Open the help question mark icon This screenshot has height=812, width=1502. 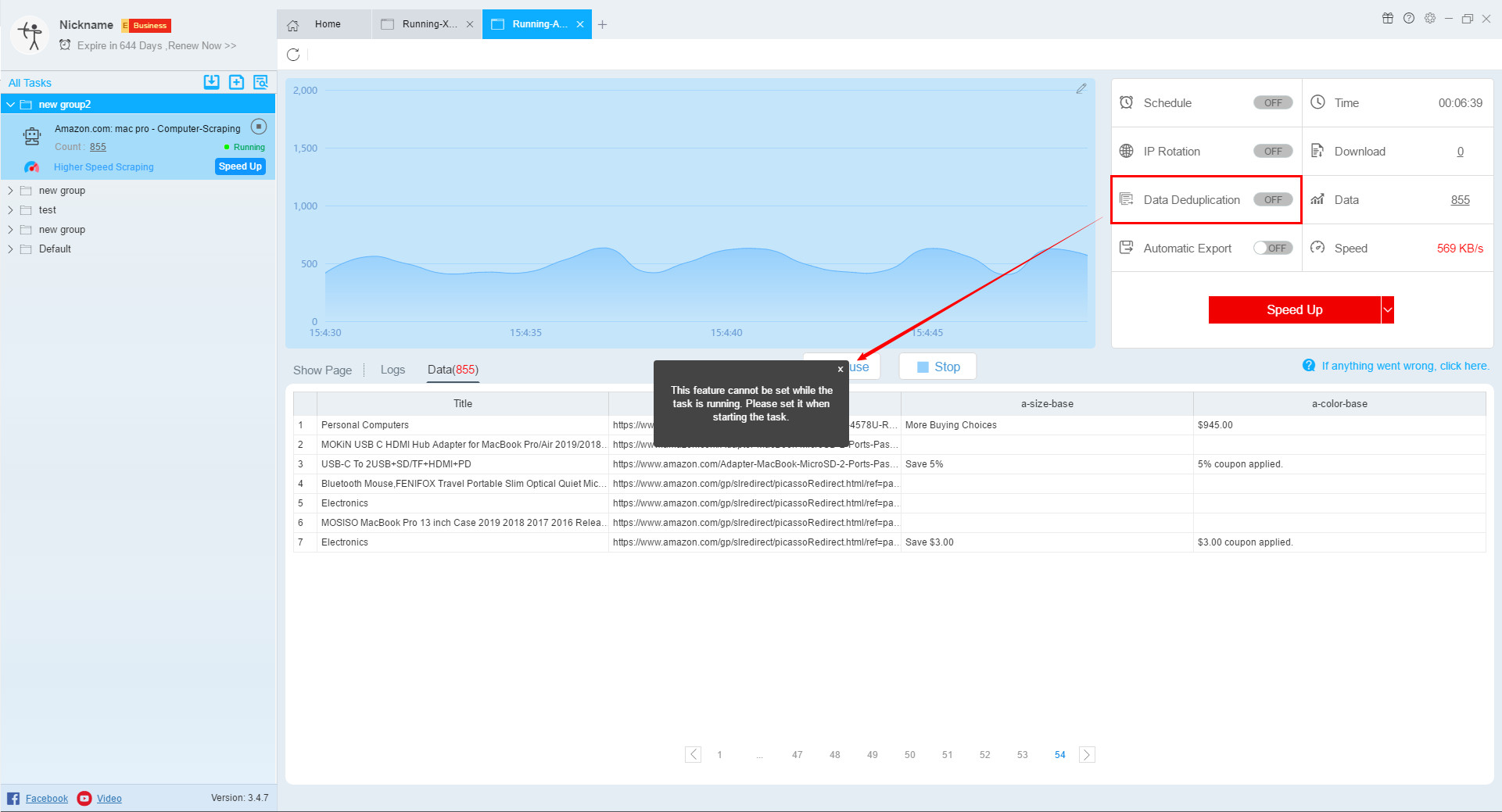click(x=1408, y=19)
